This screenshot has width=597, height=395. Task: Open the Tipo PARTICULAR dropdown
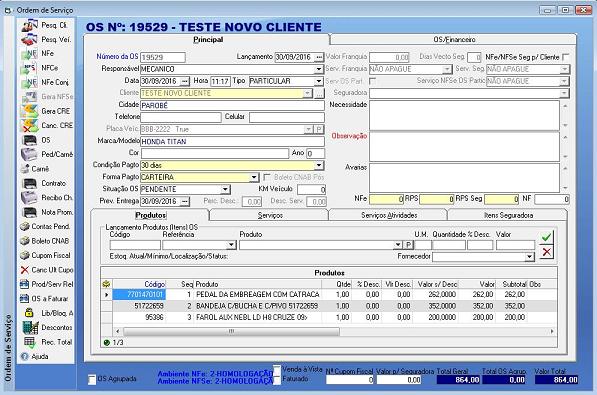coord(319,82)
